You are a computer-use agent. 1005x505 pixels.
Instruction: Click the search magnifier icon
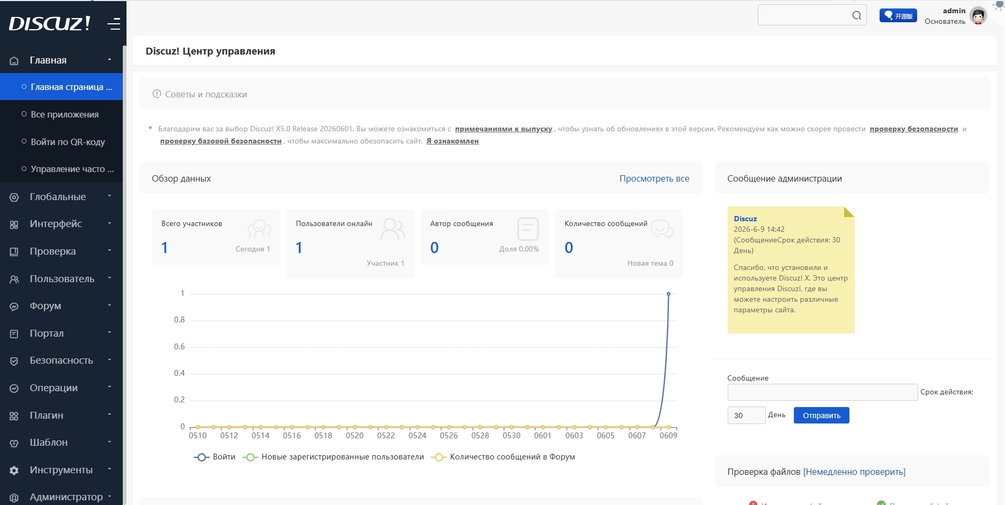pos(856,16)
